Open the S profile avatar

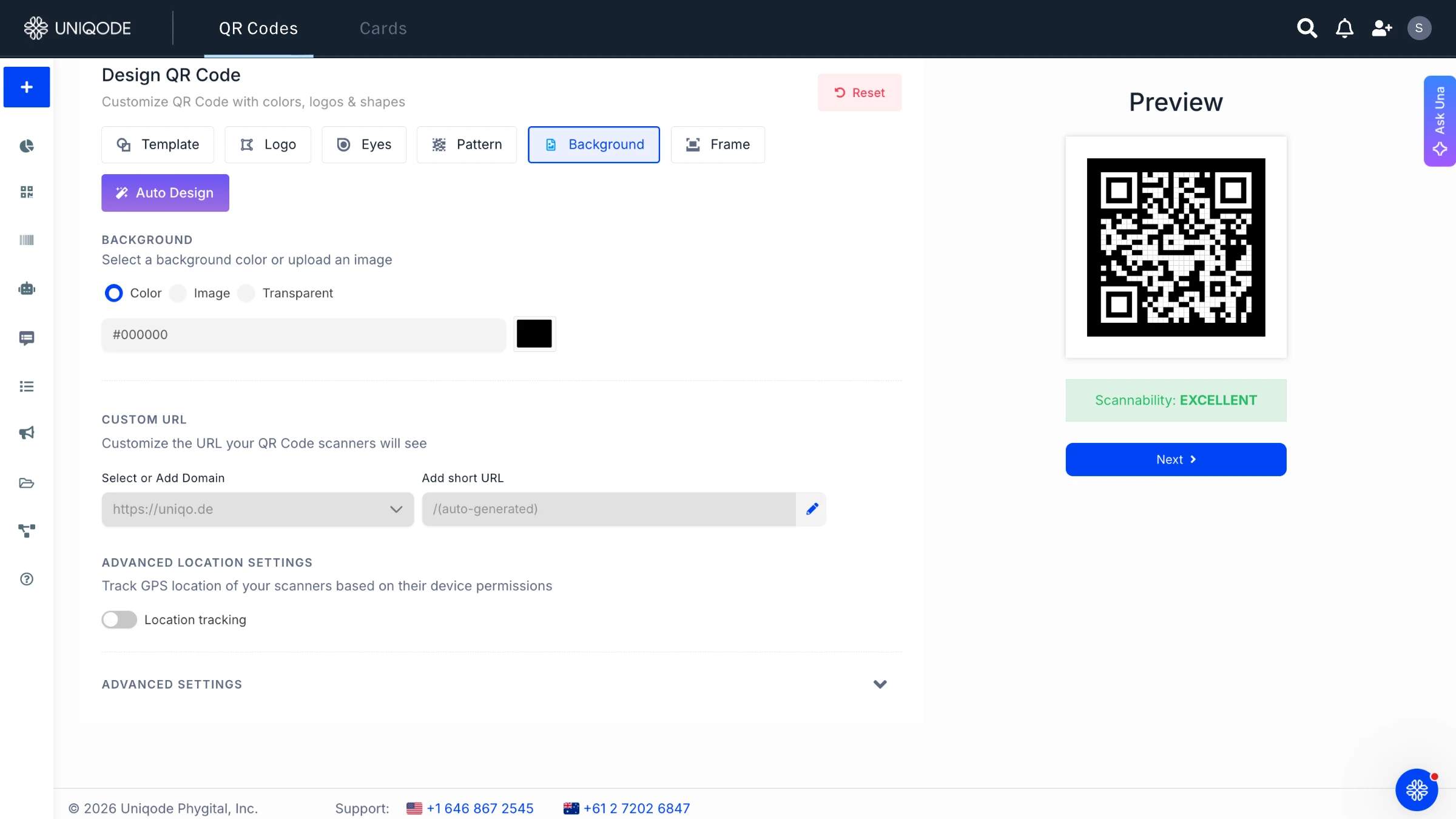[1419, 28]
